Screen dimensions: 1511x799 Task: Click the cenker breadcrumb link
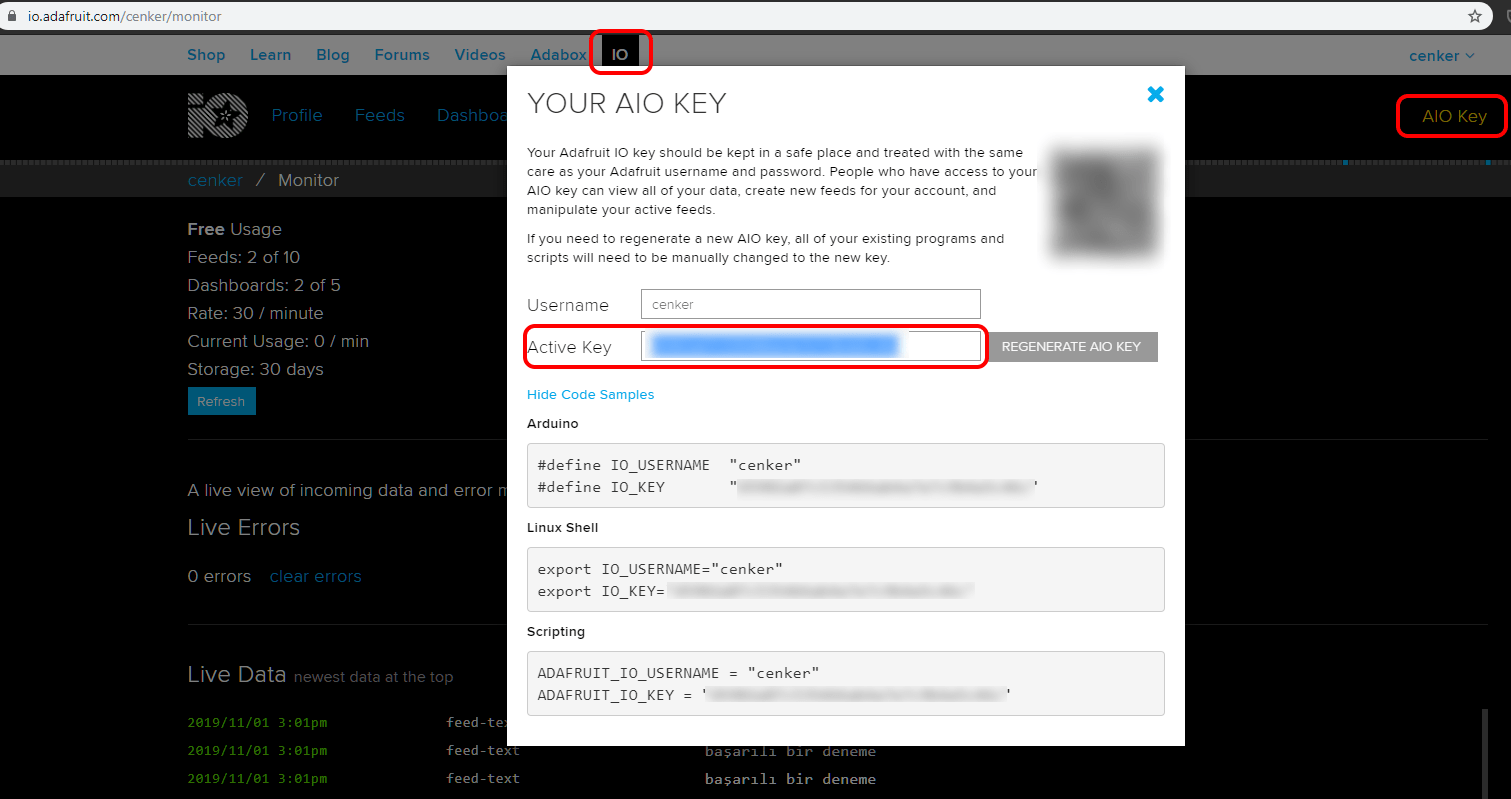215,180
